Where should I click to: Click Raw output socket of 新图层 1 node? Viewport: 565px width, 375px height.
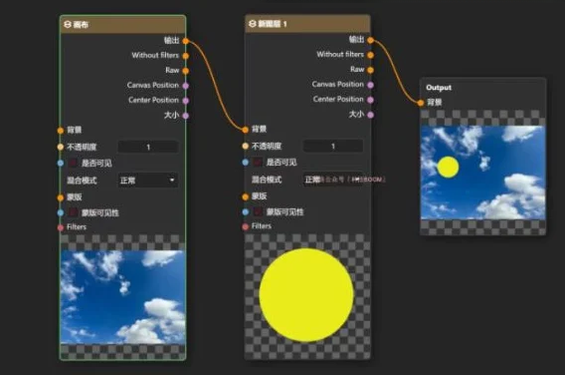(x=370, y=70)
